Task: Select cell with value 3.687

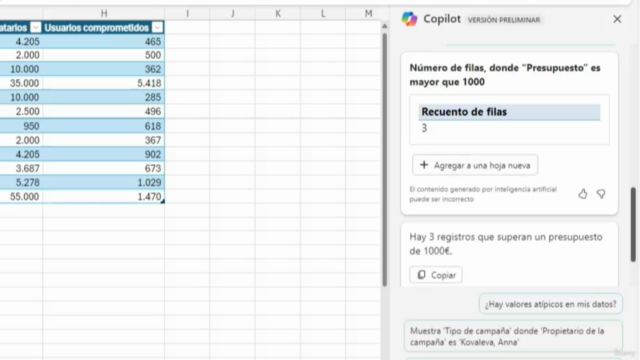Action: coord(21,169)
